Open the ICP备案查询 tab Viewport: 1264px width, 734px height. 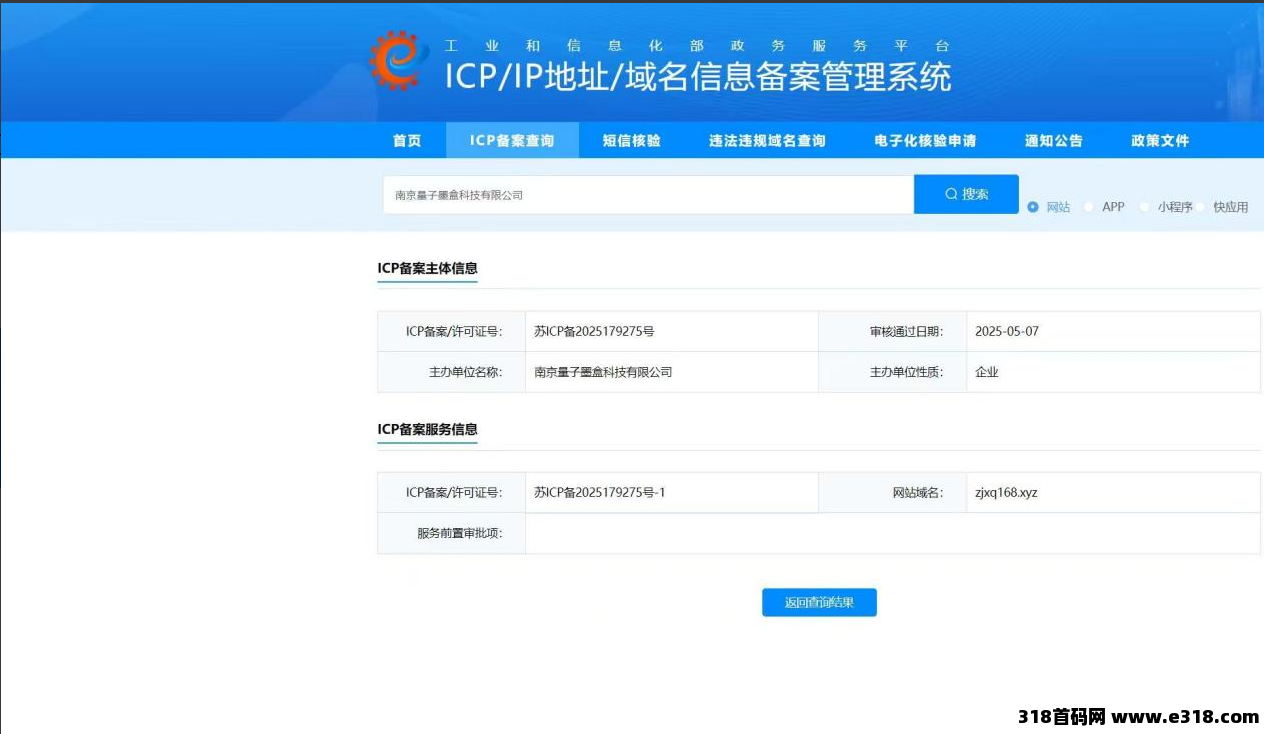(x=512, y=141)
